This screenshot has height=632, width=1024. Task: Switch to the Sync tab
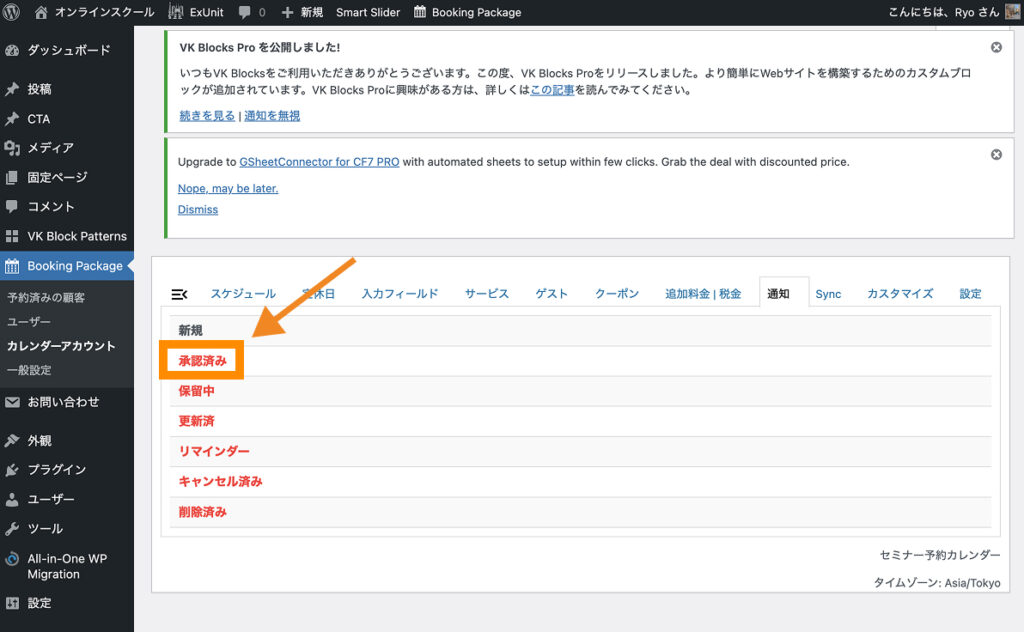tap(828, 294)
